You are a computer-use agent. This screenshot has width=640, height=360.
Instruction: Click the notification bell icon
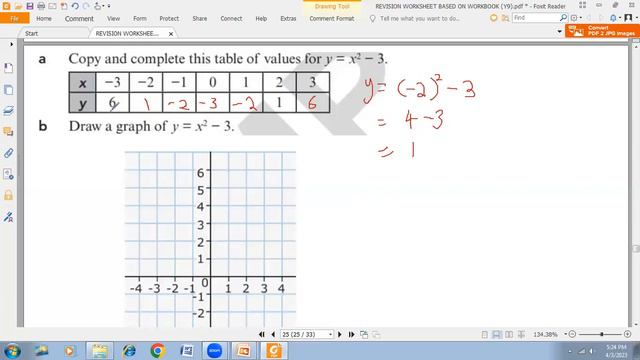point(613,18)
